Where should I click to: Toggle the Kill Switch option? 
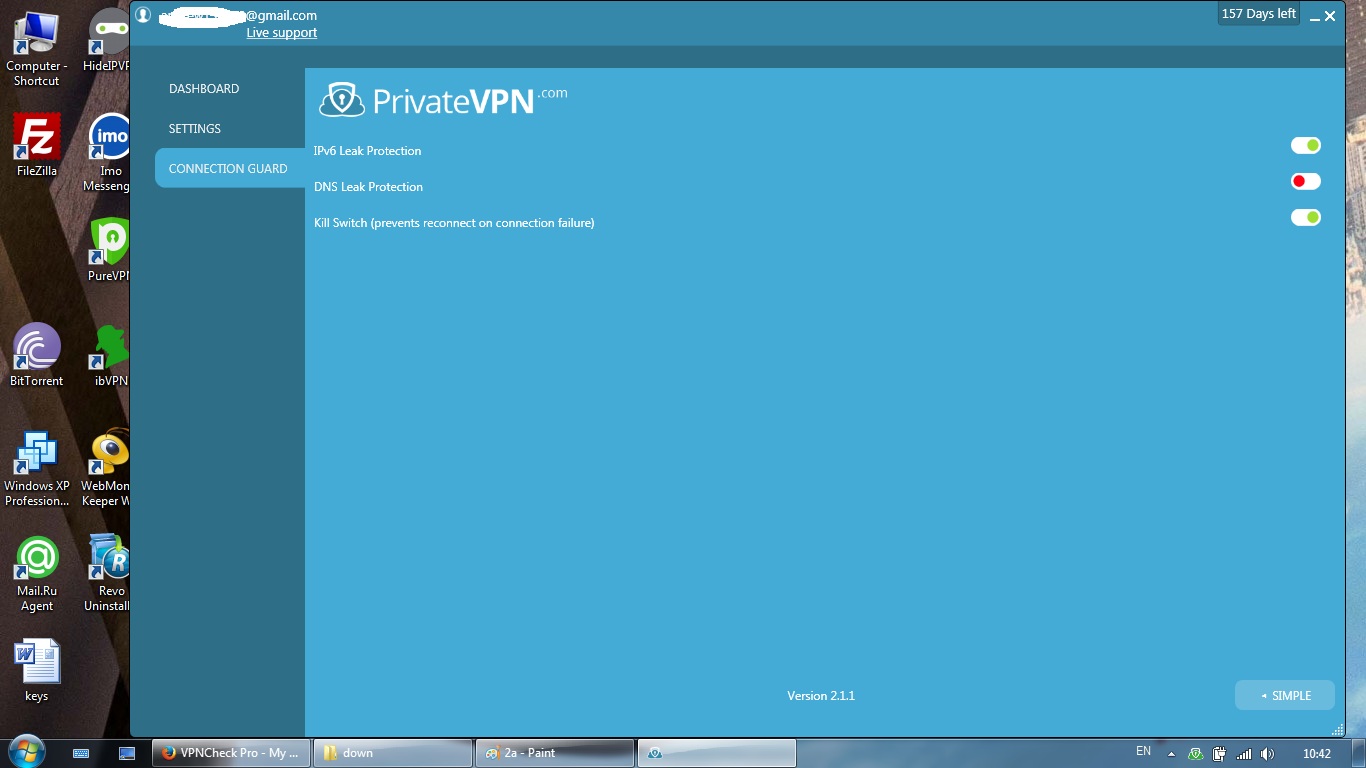[x=1306, y=218]
